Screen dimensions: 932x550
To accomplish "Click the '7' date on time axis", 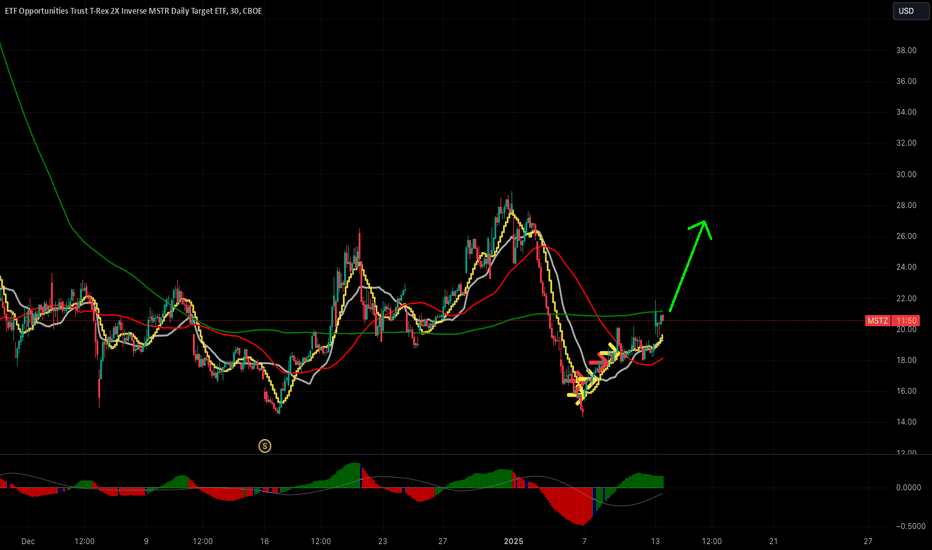I will (x=584, y=542).
